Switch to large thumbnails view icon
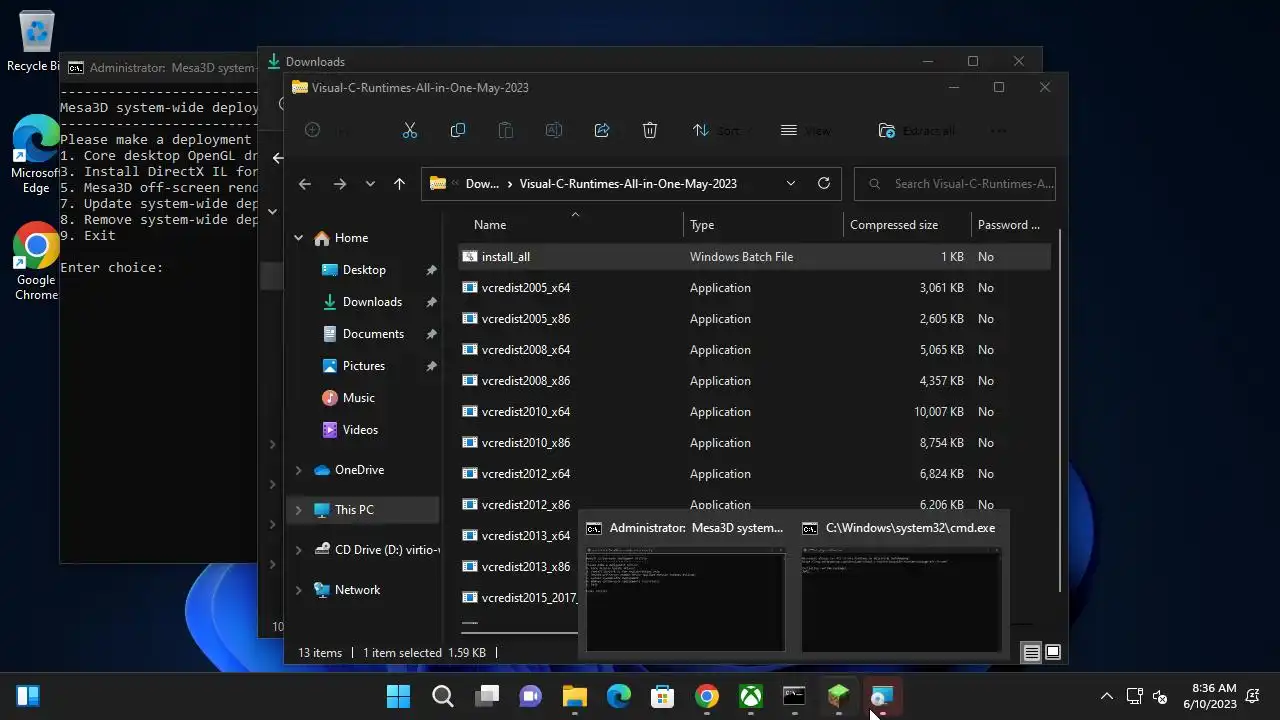This screenshot has height=720, width=1280. tap(1053, 653)
